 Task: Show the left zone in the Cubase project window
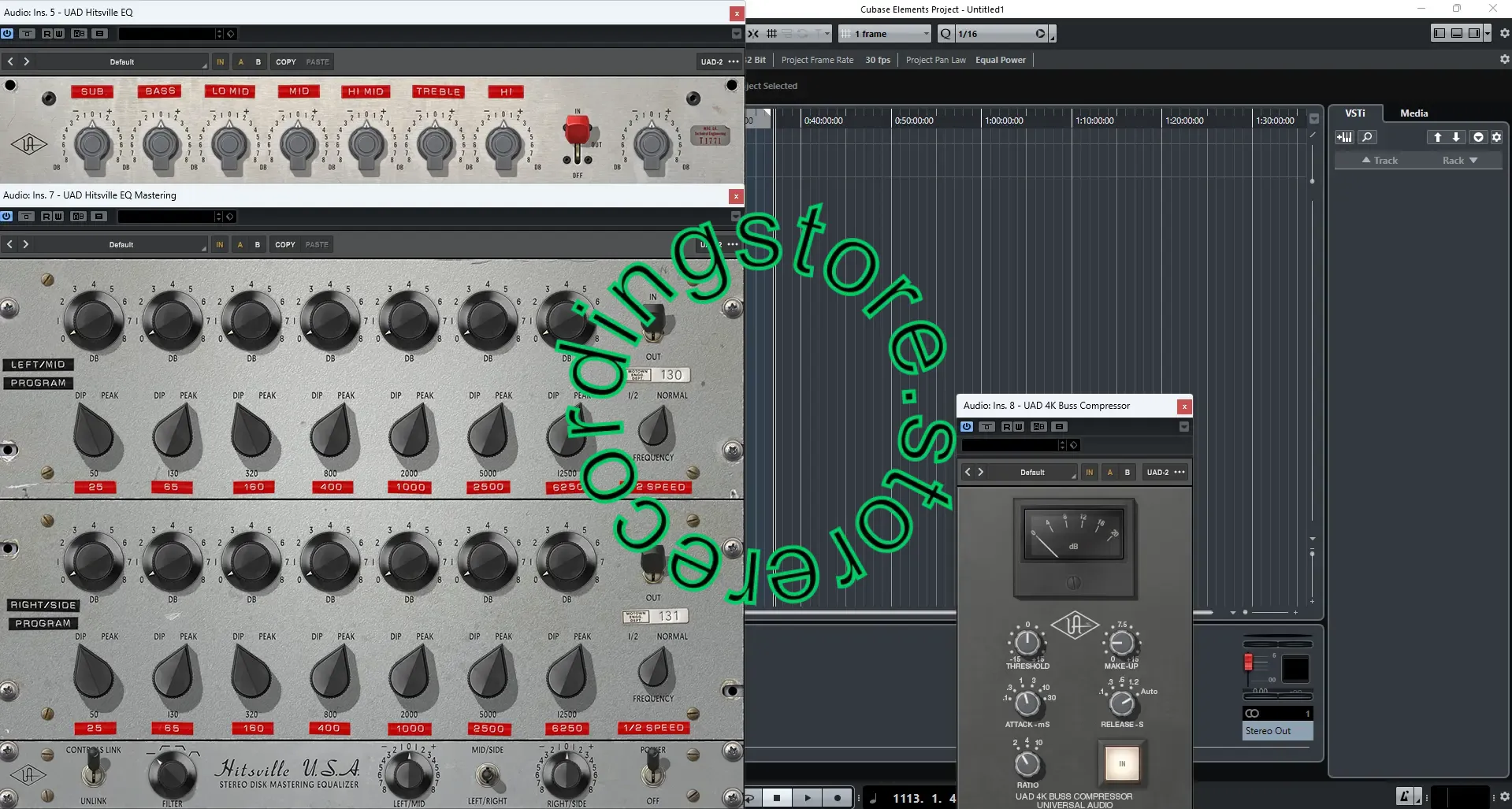[x=1440, y=33]
